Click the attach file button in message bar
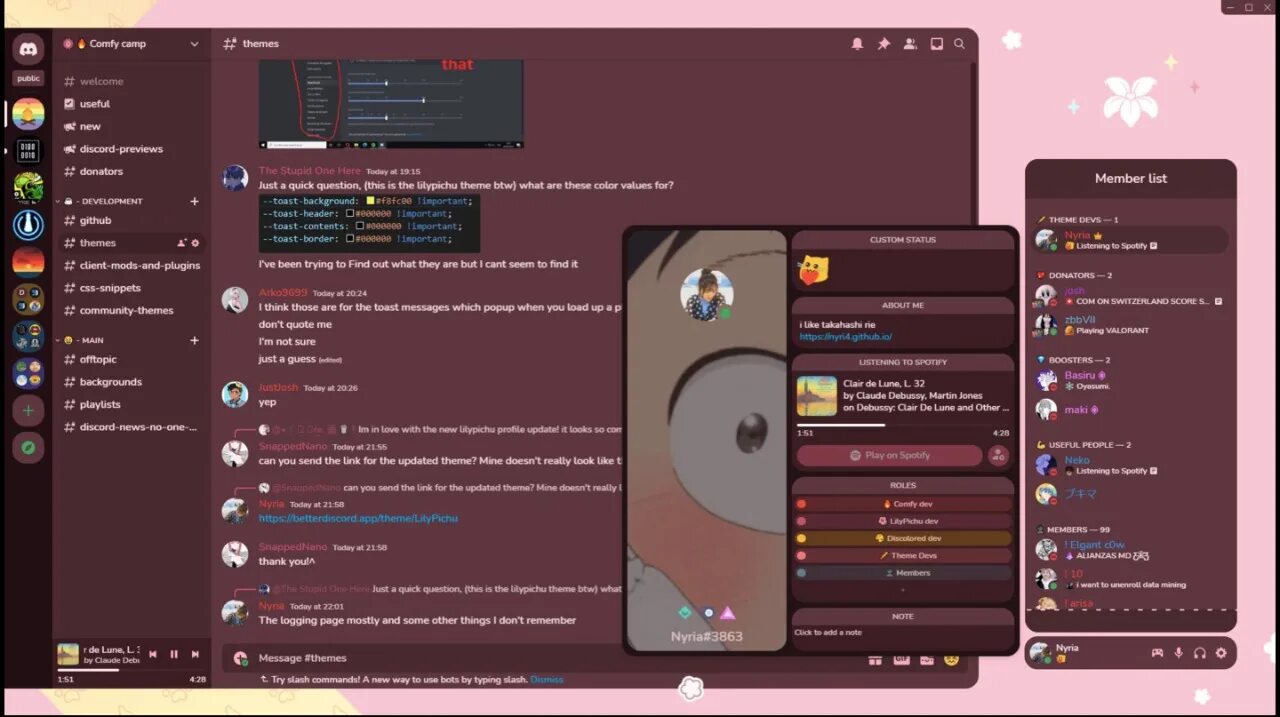Image resolution: width=1280 pixels, height=717 pixels. [x=240, y=658]
